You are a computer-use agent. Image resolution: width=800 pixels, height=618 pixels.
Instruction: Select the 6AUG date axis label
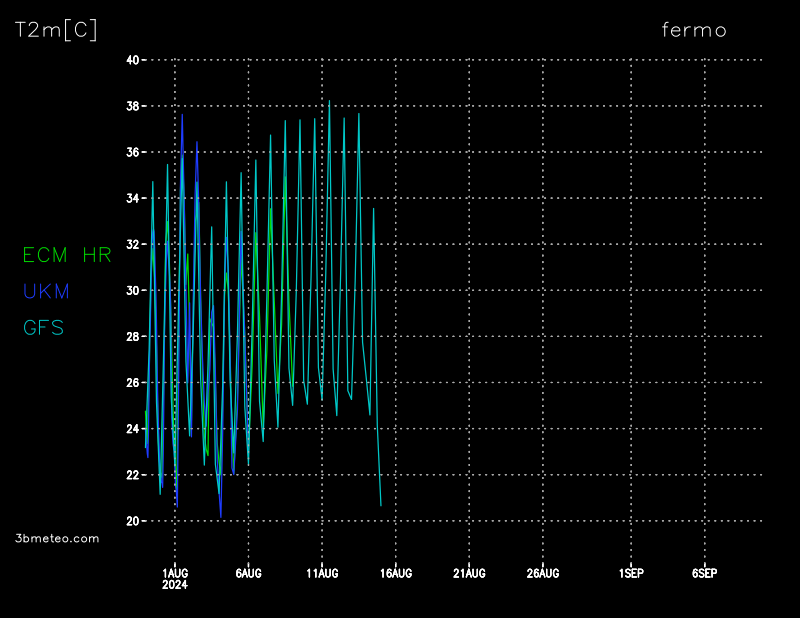tap(248, 573)
